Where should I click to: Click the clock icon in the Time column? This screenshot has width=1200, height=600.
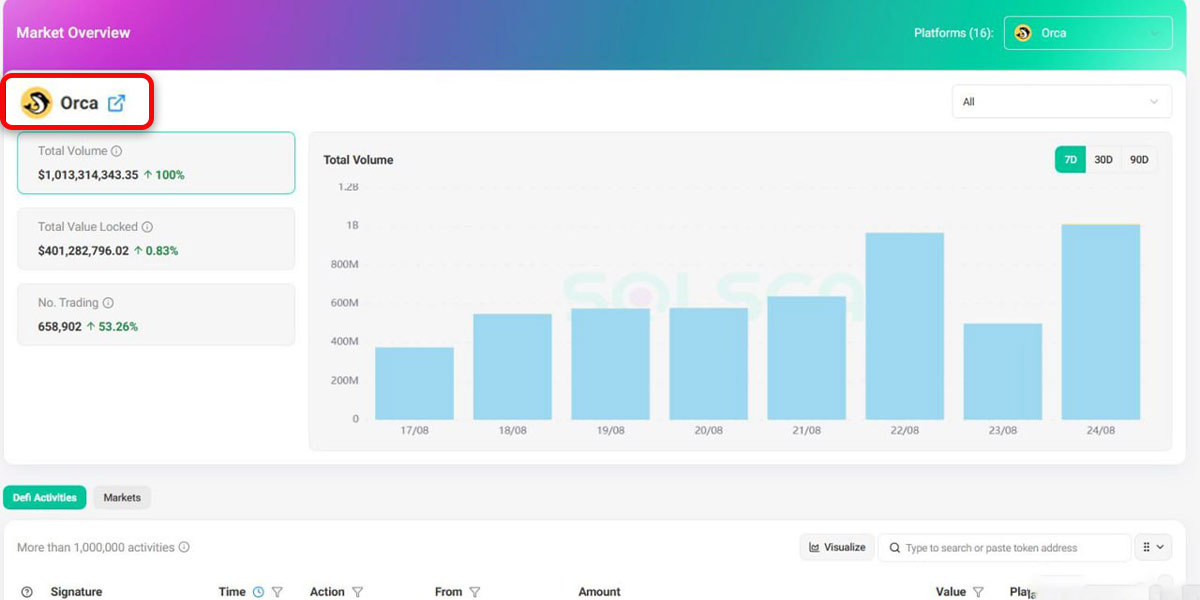[x=258, y=592]
